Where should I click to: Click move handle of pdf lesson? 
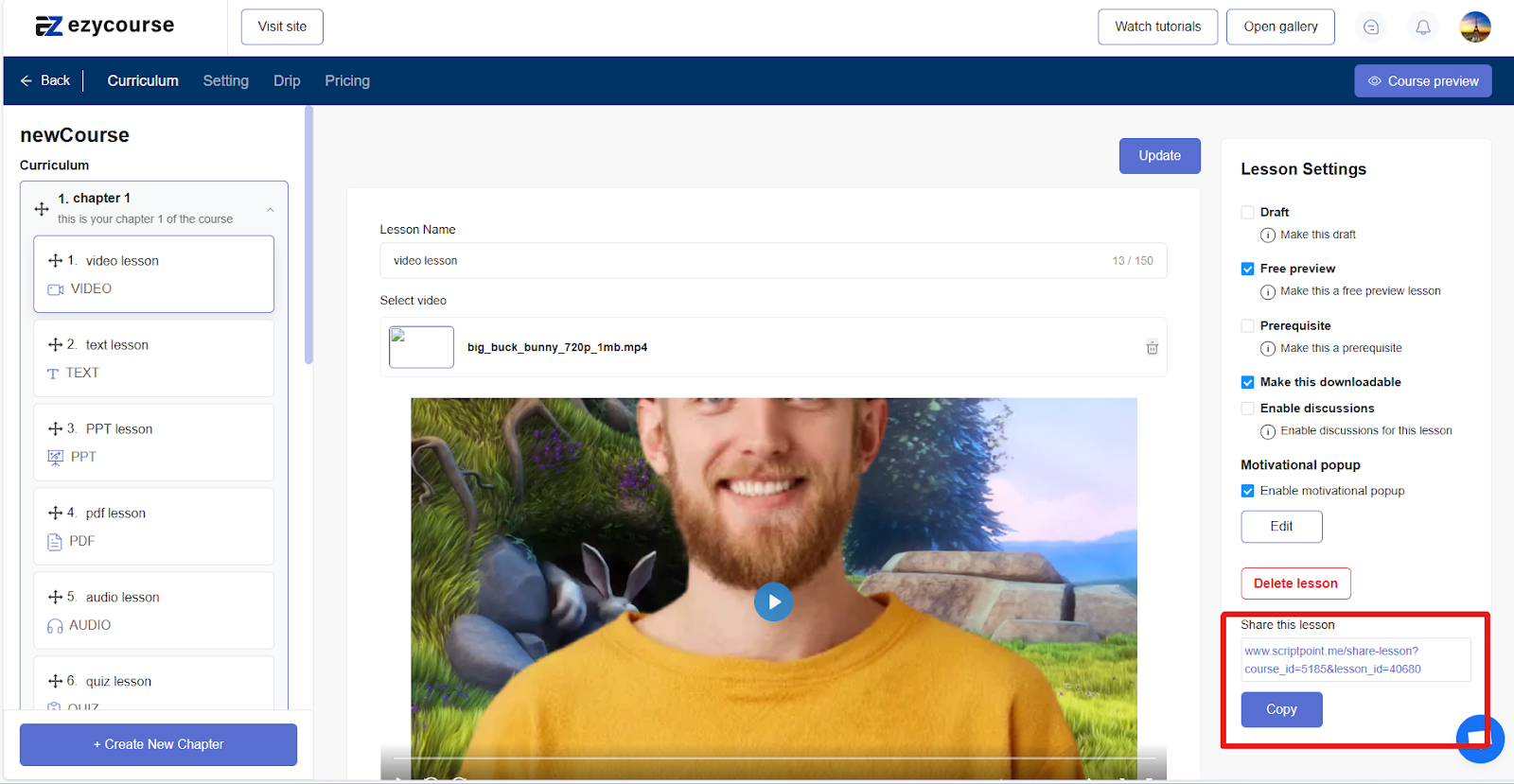pyautogui.click(x=55, y=513)
